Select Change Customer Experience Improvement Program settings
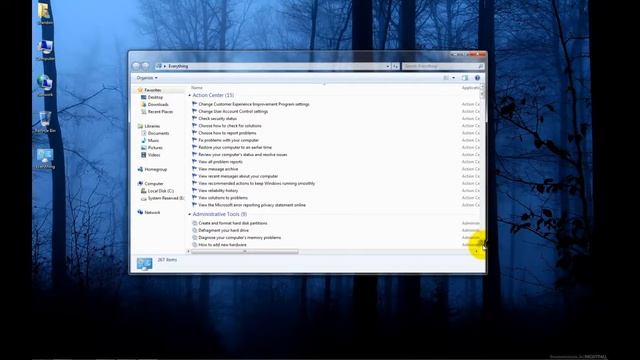The image size is (640, 360). coord(253,104)
